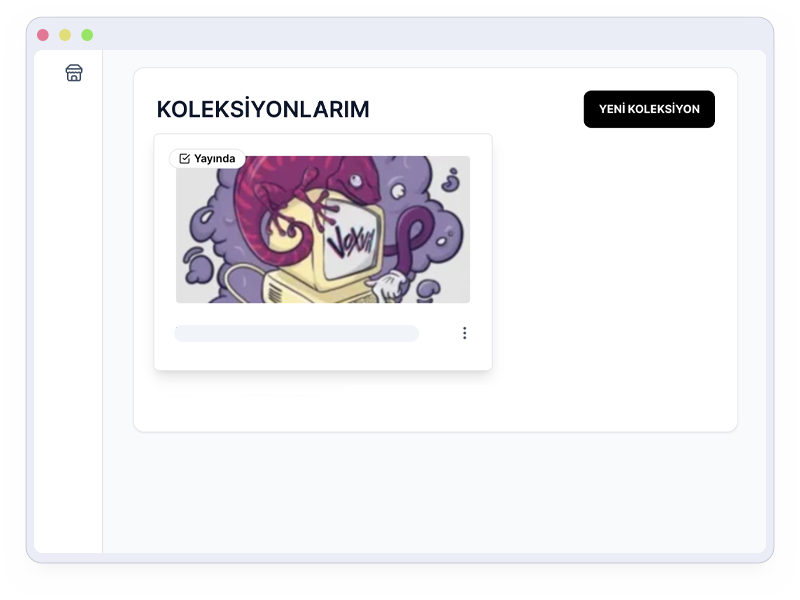
Task: Click the YENİ KOLEKSİYON button
Action: click(x=649, y=109)
